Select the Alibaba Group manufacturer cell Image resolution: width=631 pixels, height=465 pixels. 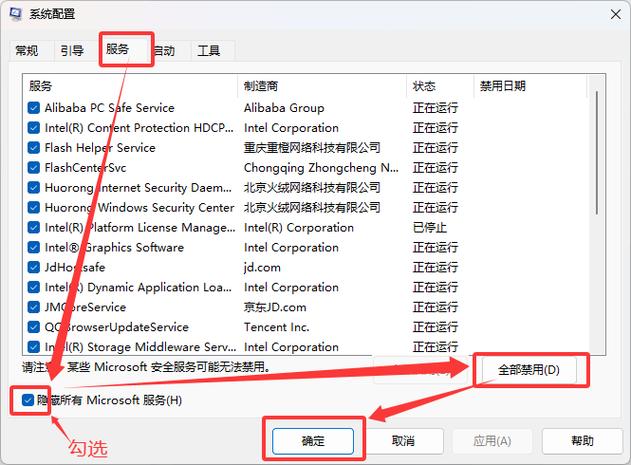(284, 108)
